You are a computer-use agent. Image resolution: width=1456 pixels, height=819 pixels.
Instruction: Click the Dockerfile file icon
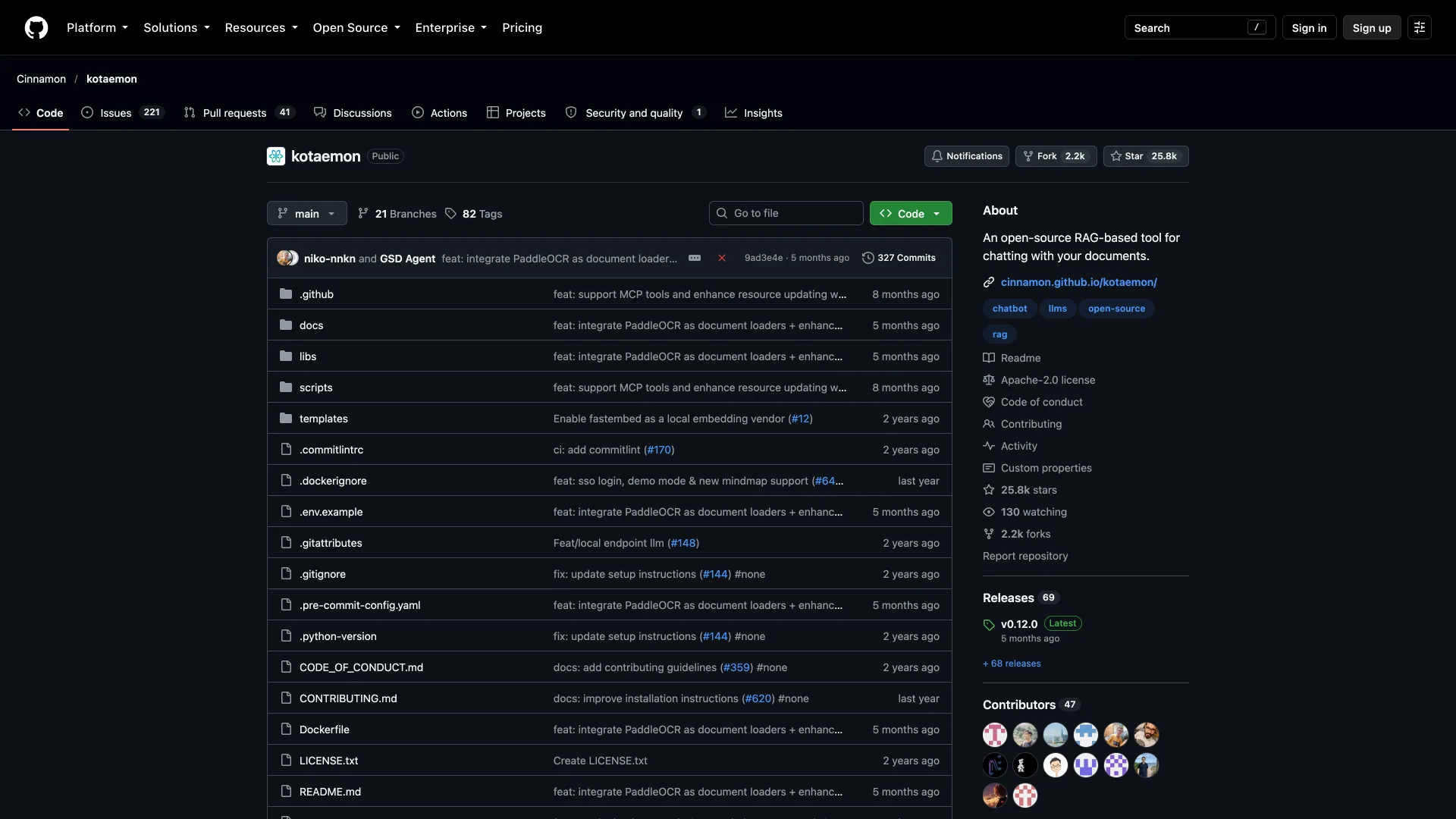pos(286,730)
